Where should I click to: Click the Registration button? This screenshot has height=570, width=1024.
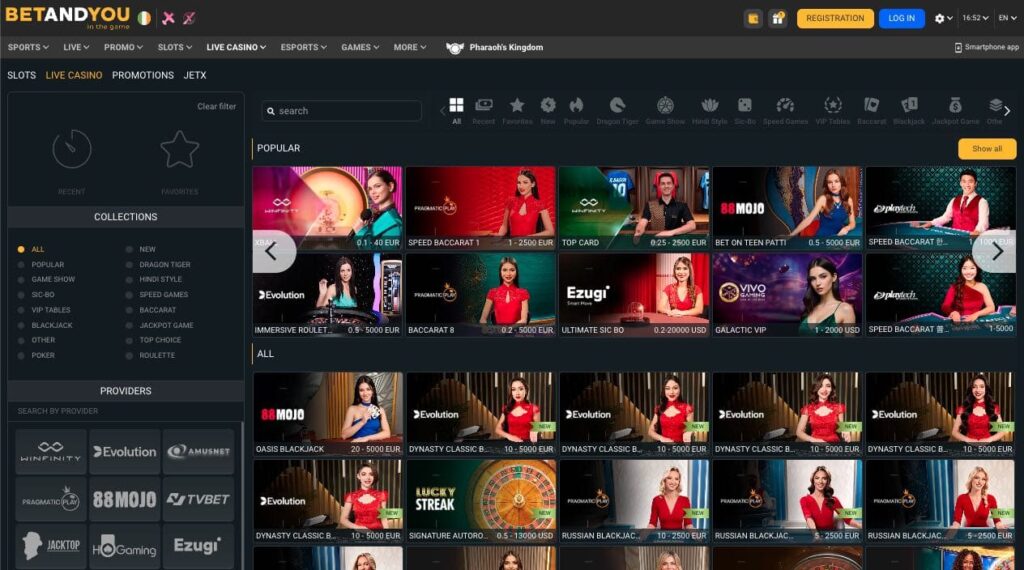tap(835, 18)
